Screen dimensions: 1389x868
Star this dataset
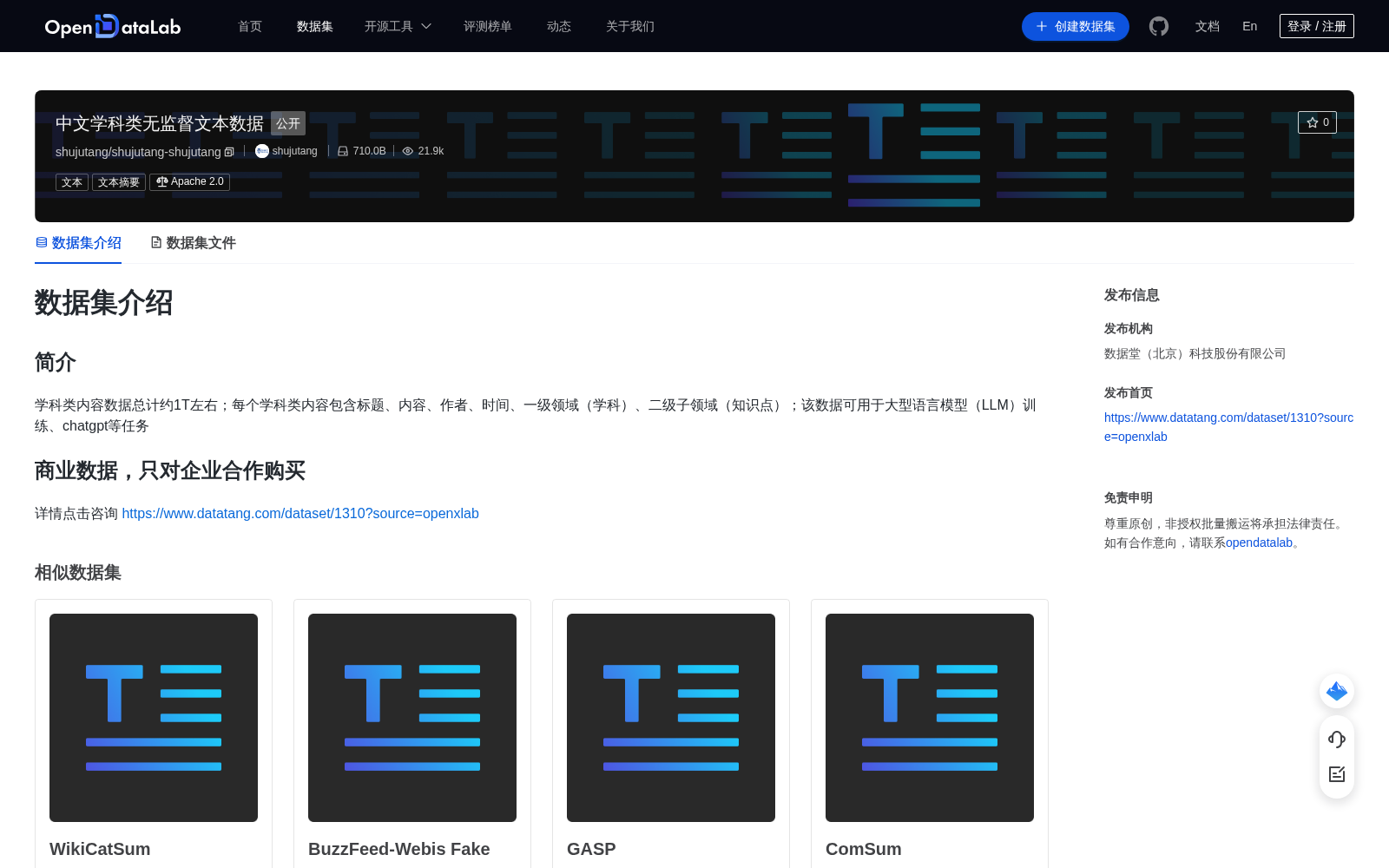(1317, 122)
